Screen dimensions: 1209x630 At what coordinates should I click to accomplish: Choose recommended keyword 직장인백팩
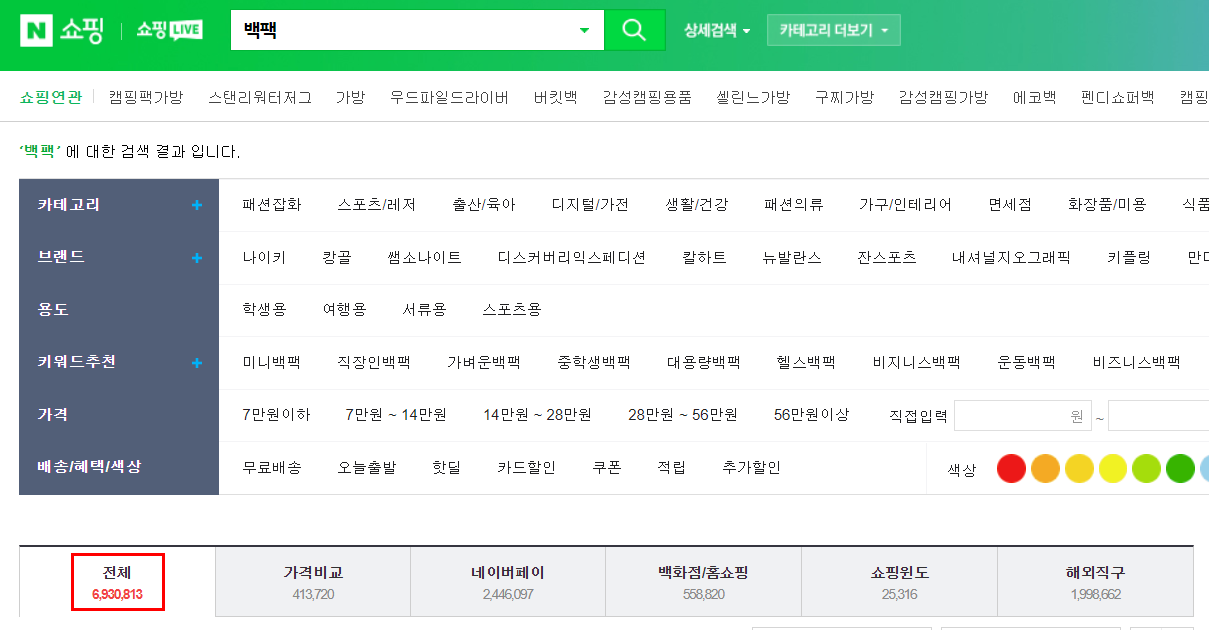(x=374, y=363)
